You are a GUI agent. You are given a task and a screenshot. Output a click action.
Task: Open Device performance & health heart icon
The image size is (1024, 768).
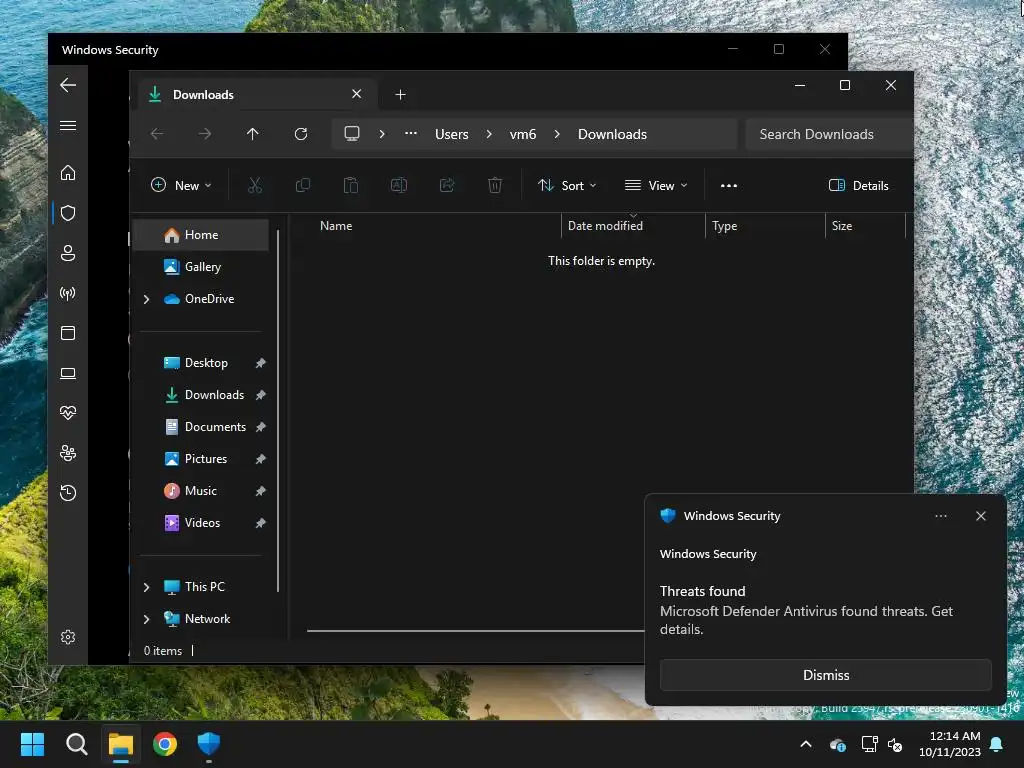(x=68, y=413)
